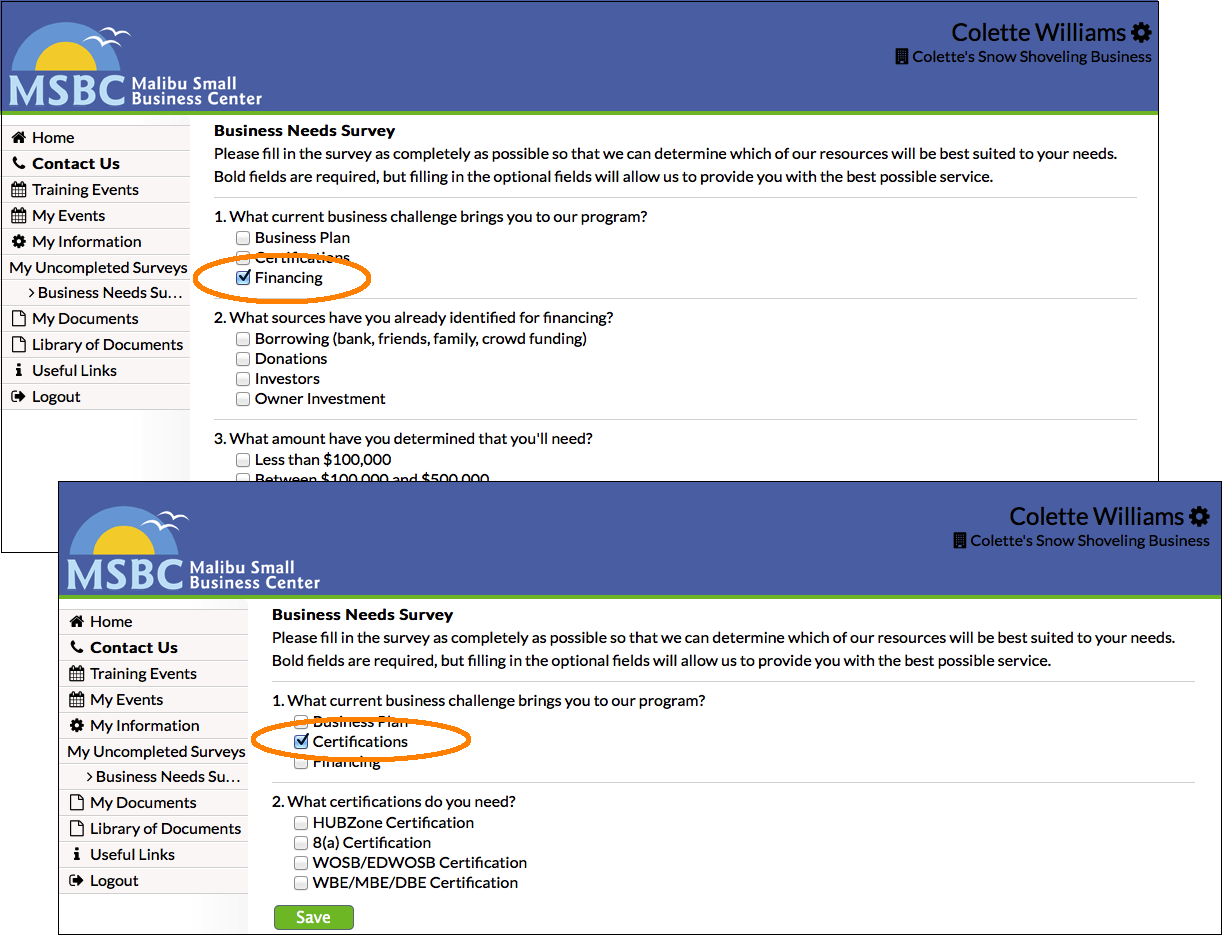Click My Documents file icon in front window
The image size is (1226, 939).
coord(77,803)
